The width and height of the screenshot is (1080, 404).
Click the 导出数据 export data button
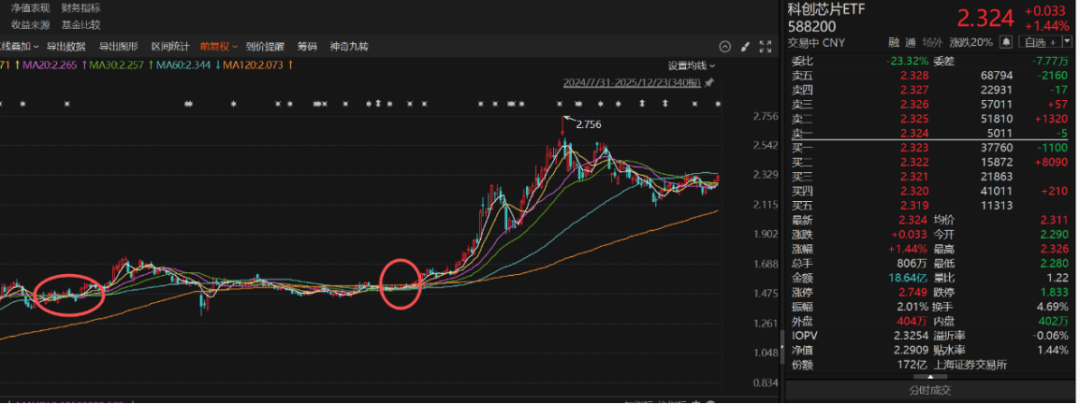[66, 46]
